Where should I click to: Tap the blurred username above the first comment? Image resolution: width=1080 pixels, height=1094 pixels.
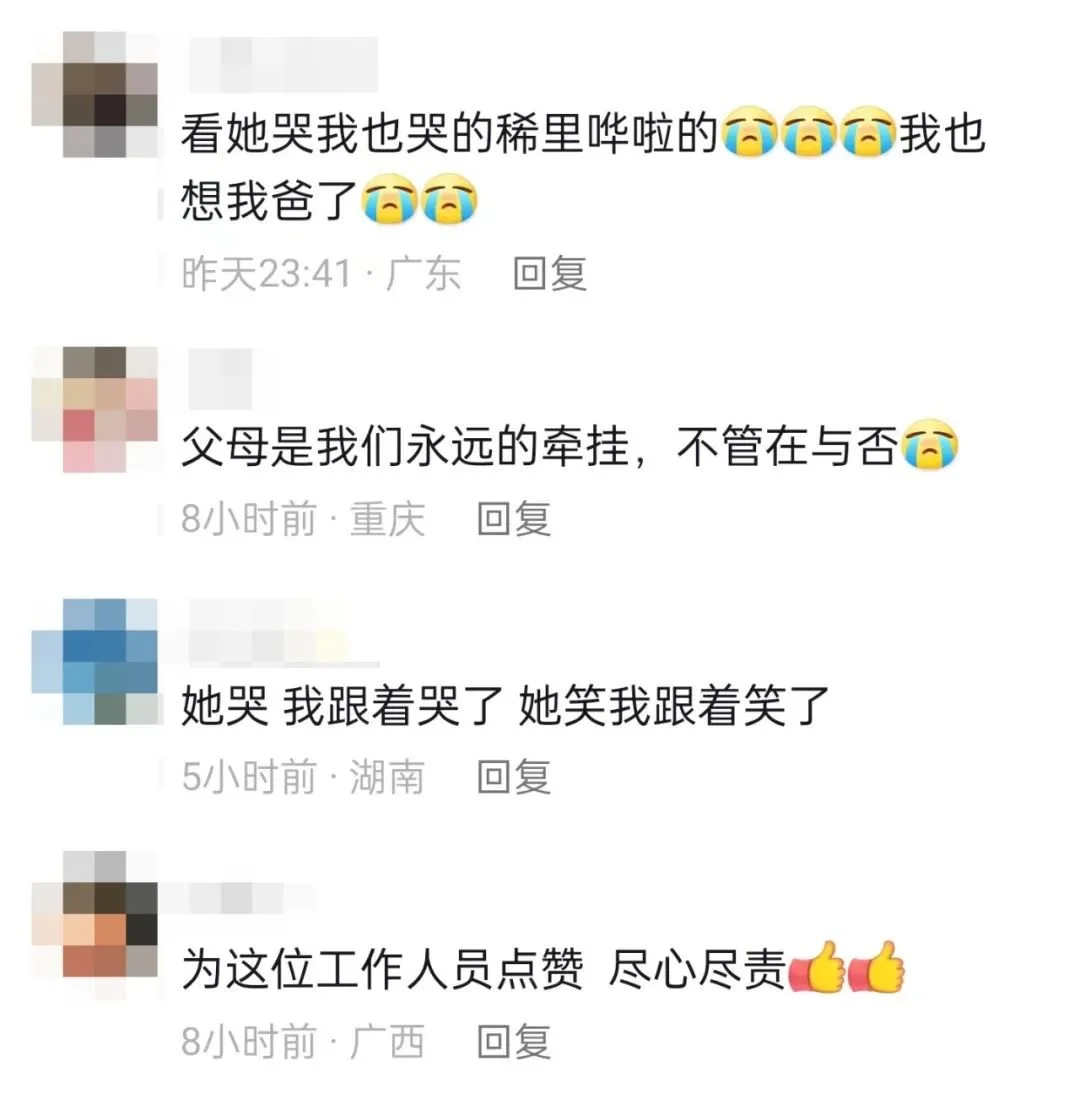pos(283,64)
